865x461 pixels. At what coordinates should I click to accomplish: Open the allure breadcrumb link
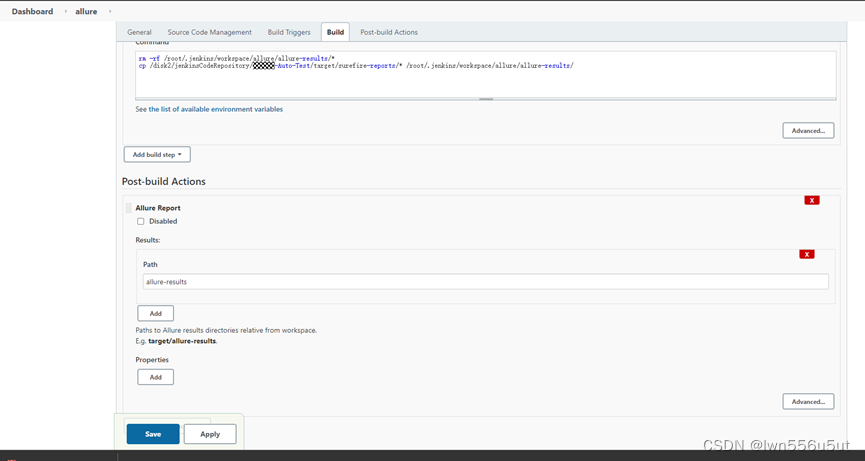[86, 11]
